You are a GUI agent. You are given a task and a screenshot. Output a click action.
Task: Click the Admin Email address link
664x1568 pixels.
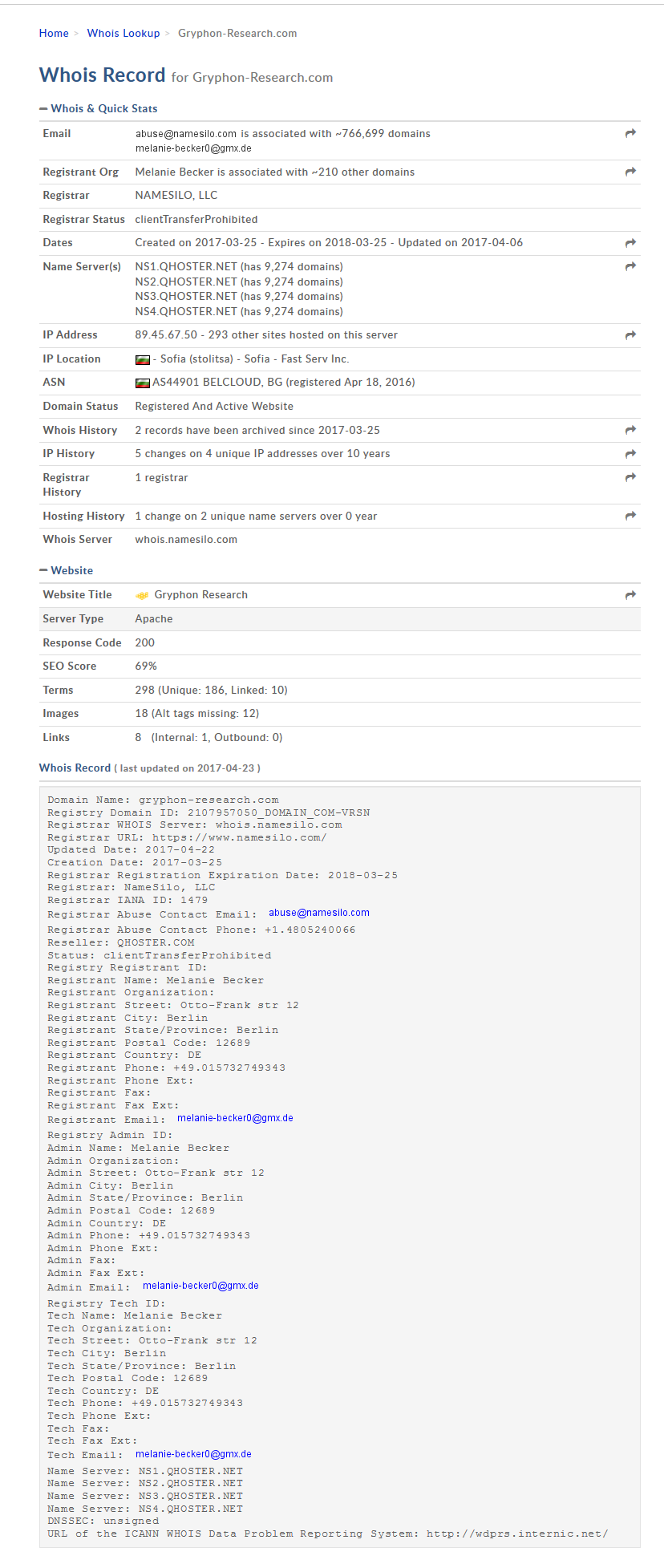[200, 1286]
